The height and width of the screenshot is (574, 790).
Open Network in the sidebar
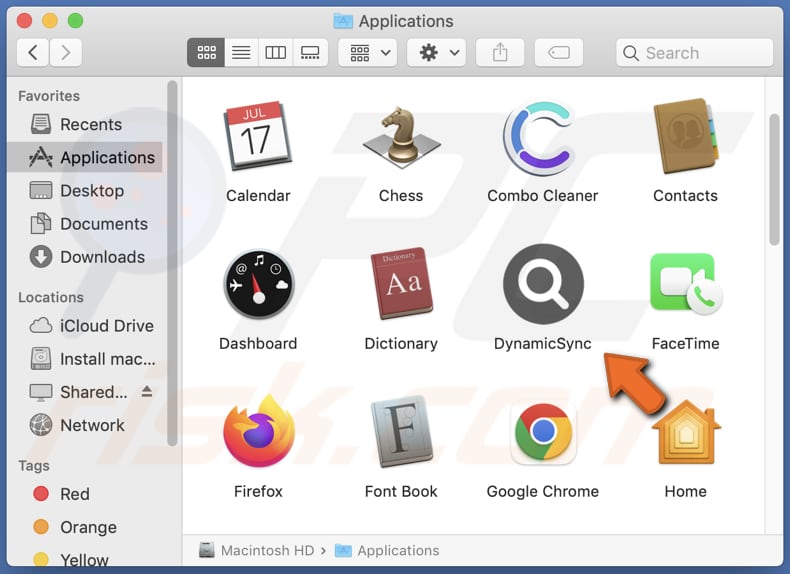pyautogui.click(x=86, y=425)
